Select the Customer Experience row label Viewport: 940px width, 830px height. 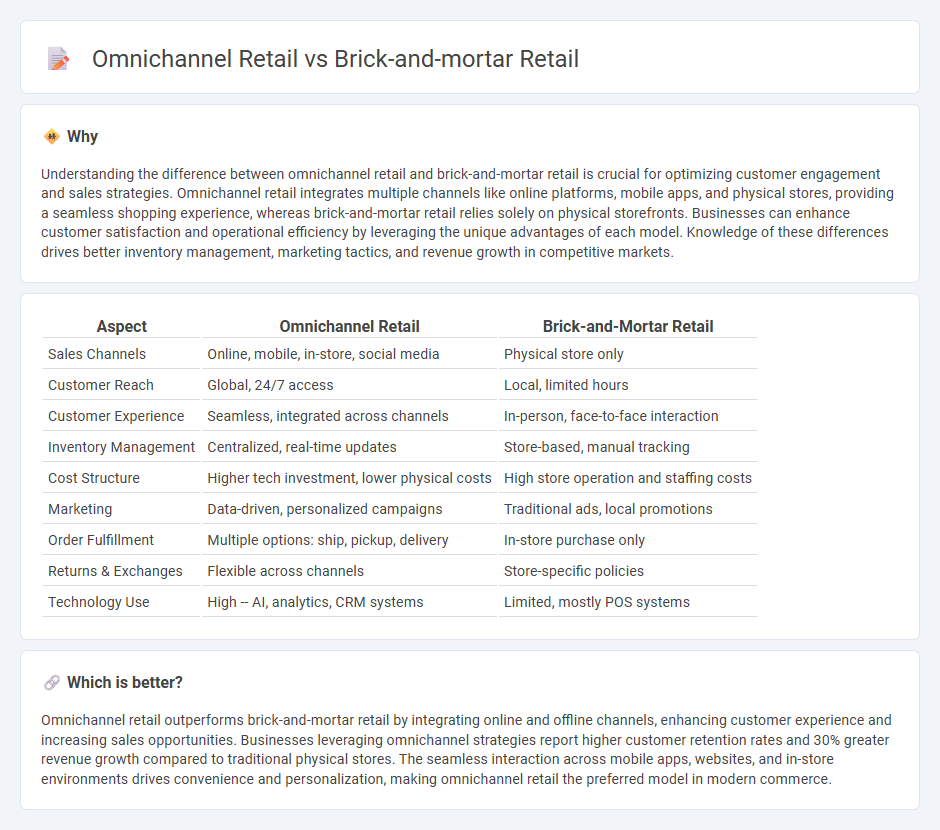116,416
